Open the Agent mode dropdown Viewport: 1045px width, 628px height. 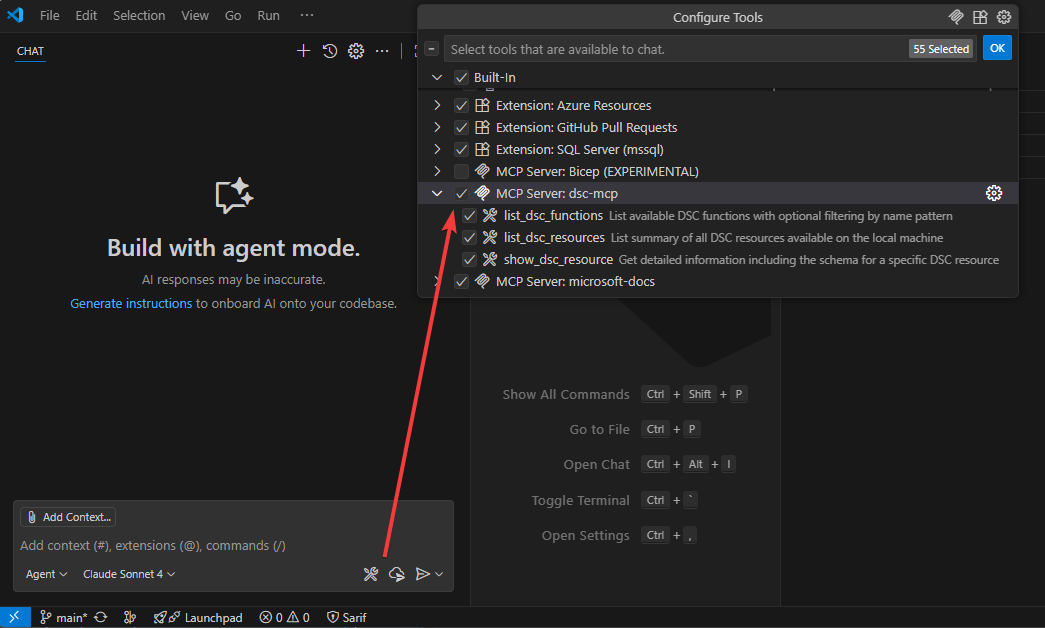pos(47,574)
